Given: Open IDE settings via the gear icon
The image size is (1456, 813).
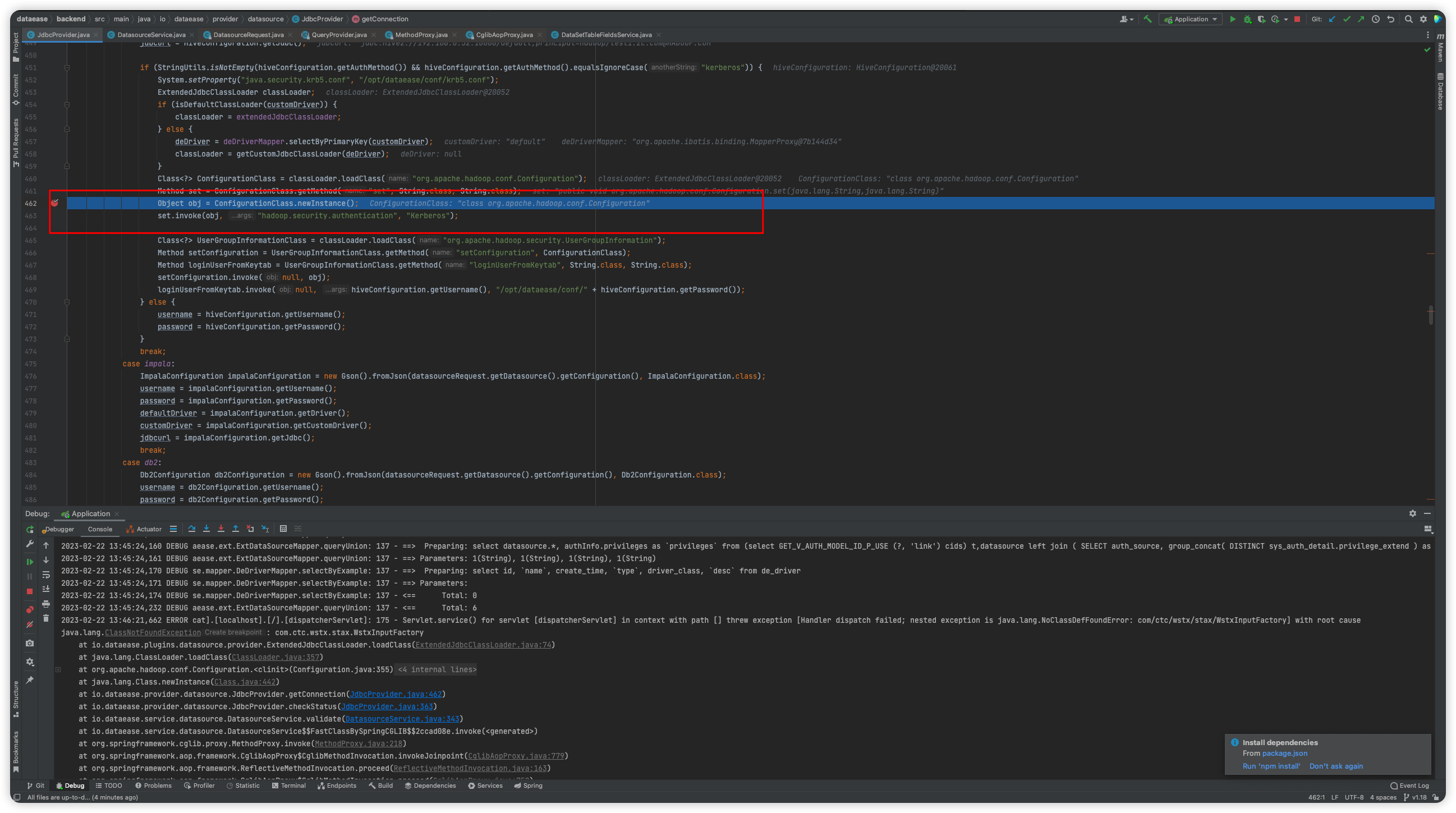Looking at the screenshot, I should [1424, 19].
